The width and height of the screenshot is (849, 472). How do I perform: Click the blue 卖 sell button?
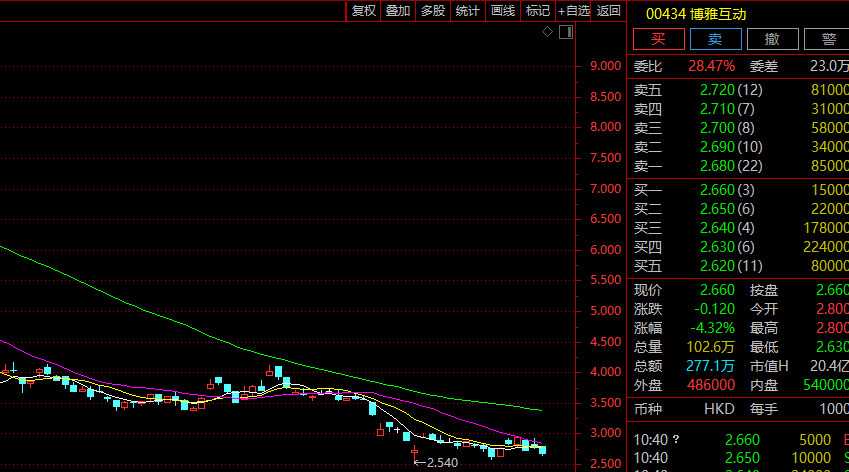[715, 39]
